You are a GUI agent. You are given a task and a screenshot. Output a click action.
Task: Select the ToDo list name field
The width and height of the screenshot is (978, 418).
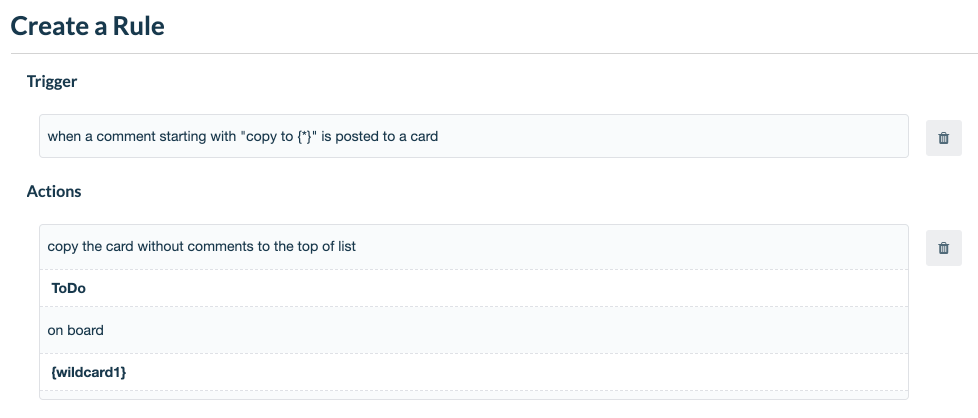474,288
